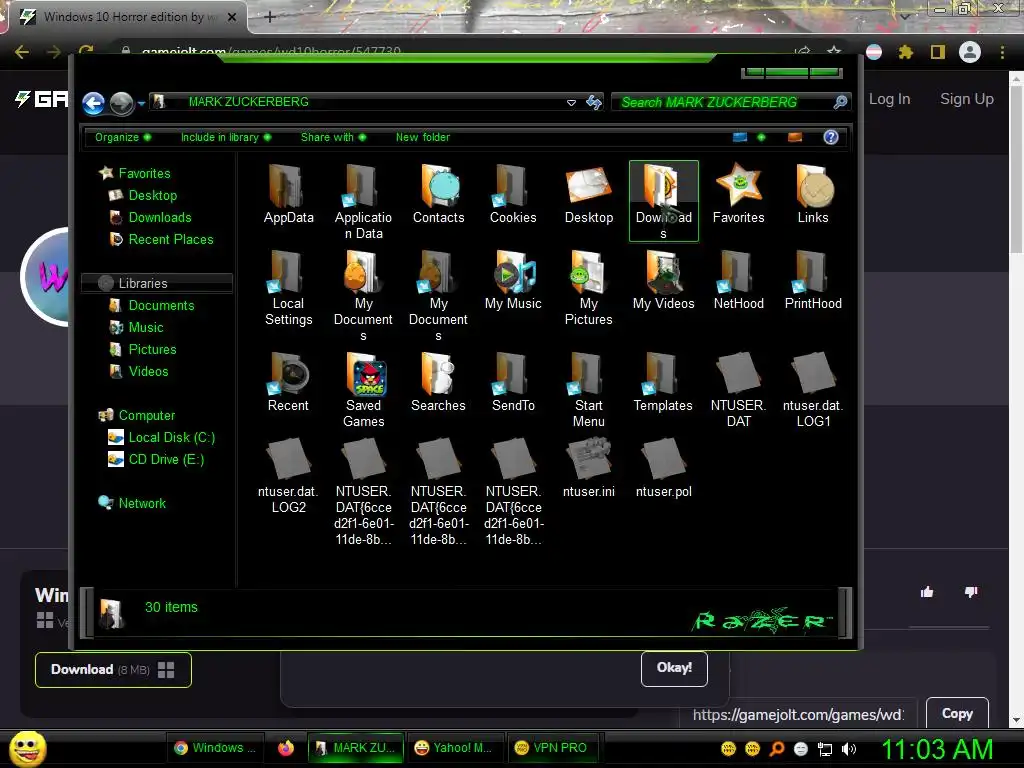Select the ntuser.dat.LOG1 file
The width and height of the screenshot is (1024, 768).
click(x=812, y=390)
